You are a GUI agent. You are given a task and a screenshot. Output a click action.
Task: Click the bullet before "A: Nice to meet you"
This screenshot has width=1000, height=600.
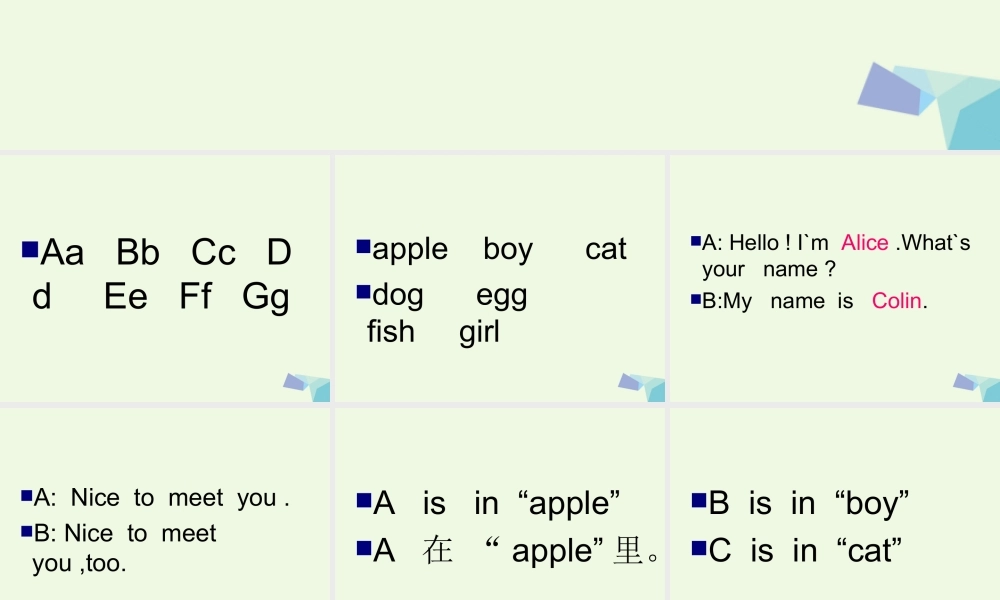tap(26, 494)
